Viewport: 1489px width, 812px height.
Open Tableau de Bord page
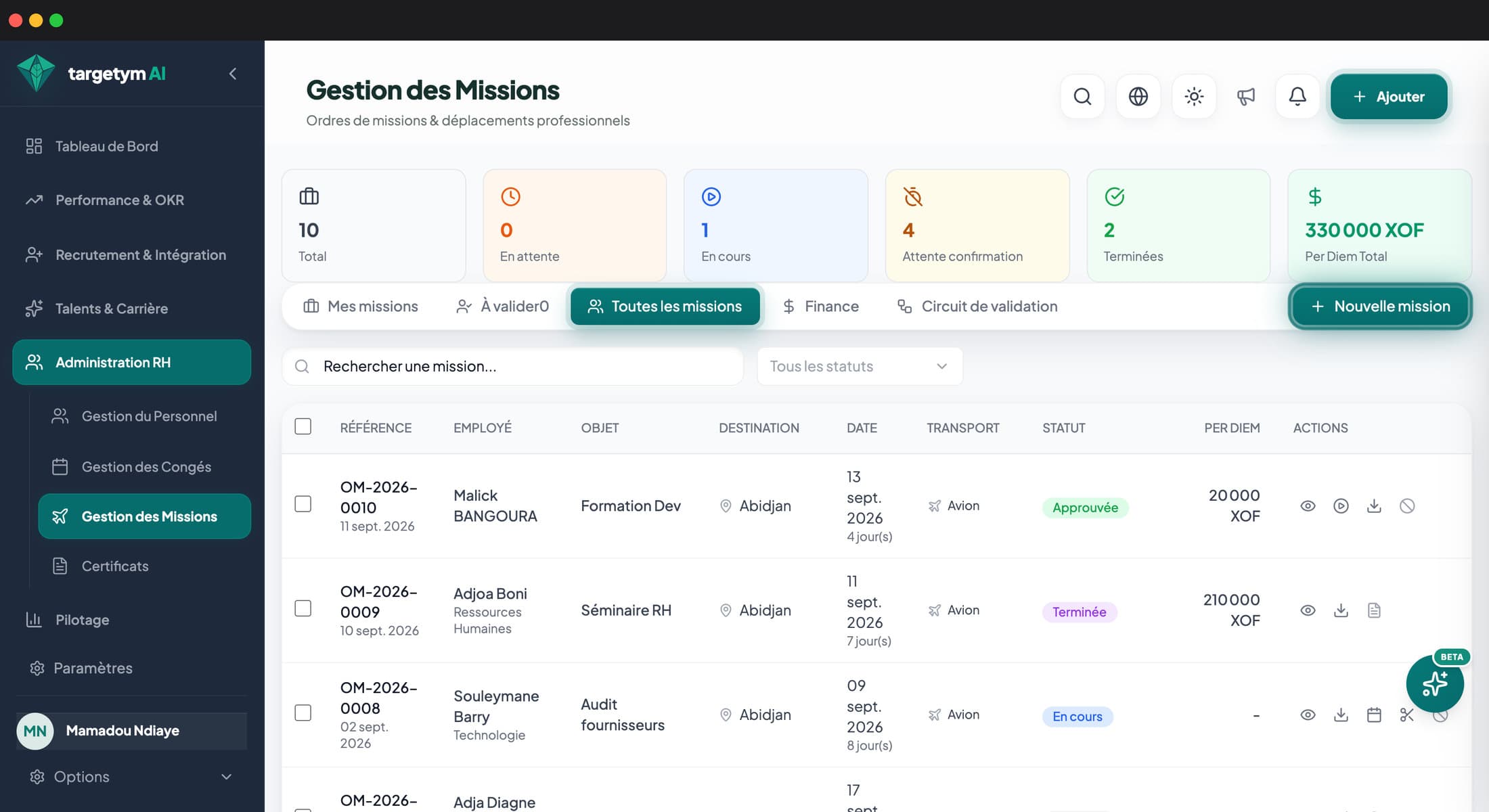(x=131, y=146)
